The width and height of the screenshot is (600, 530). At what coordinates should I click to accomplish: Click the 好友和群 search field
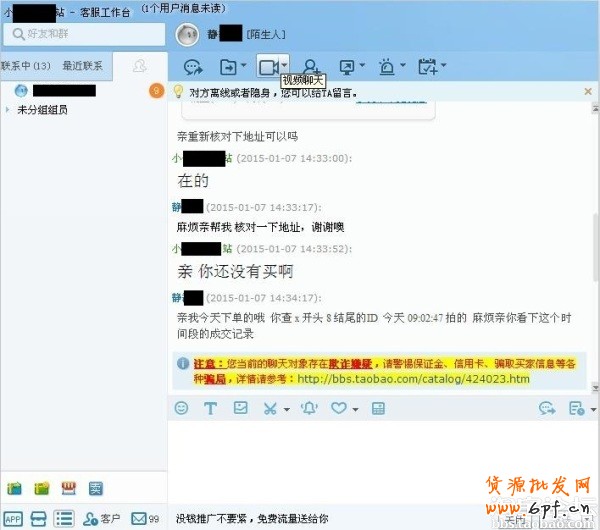(x=84, y=34)
